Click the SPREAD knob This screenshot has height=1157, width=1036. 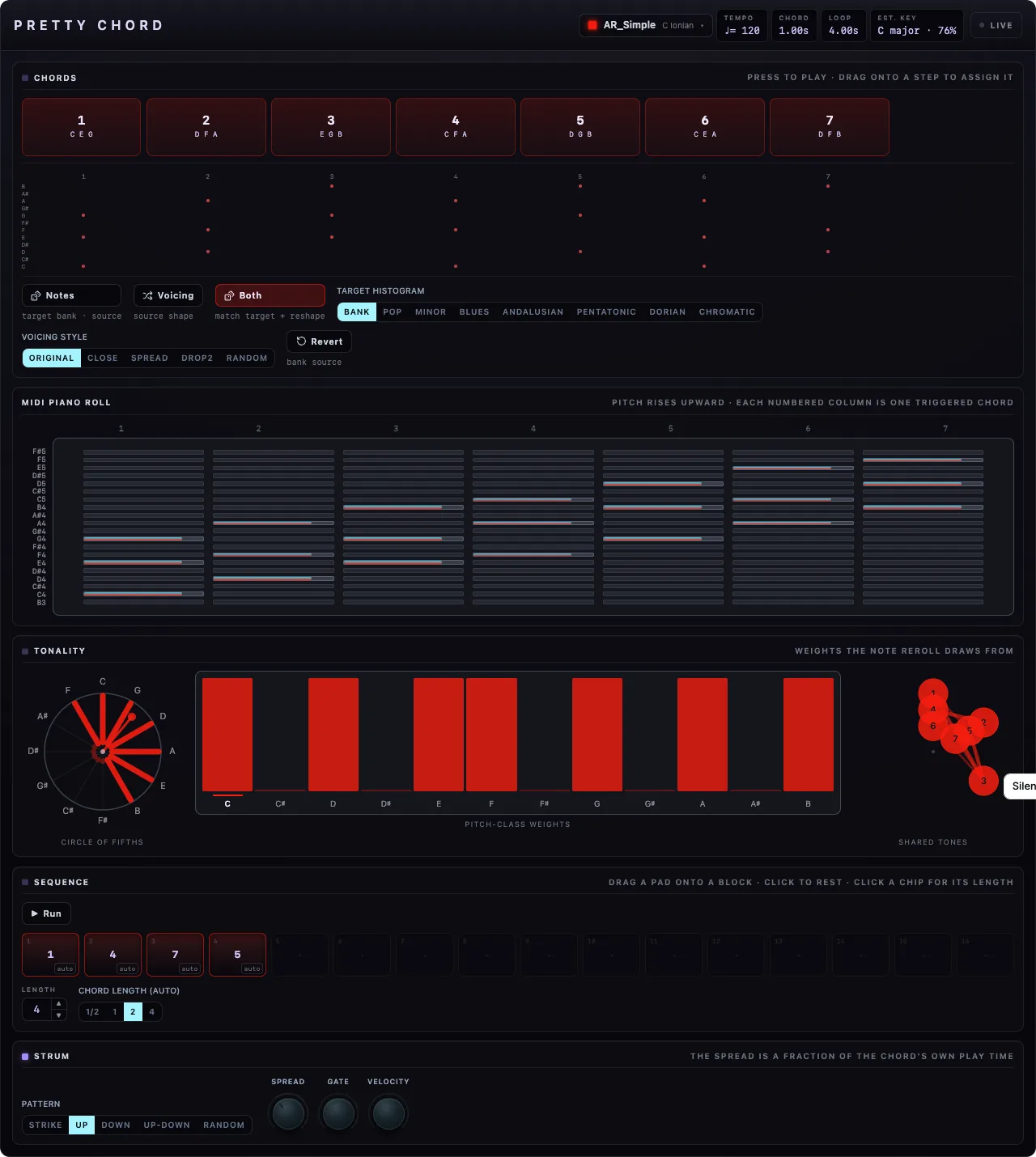point(288,1114)
